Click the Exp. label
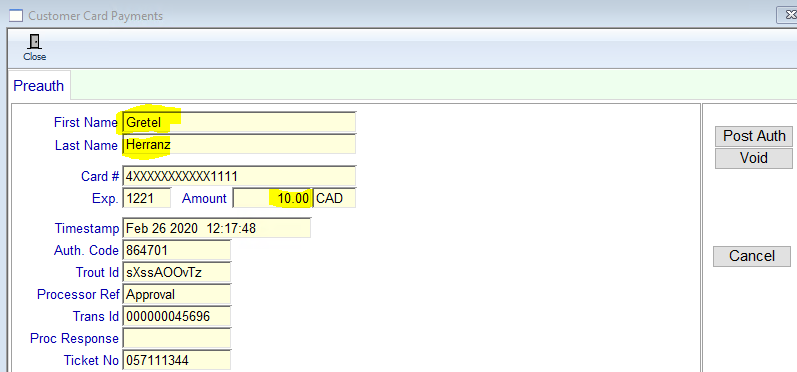Image resolution: width=797 pixels, height=372 pixels. click(105, 199)
